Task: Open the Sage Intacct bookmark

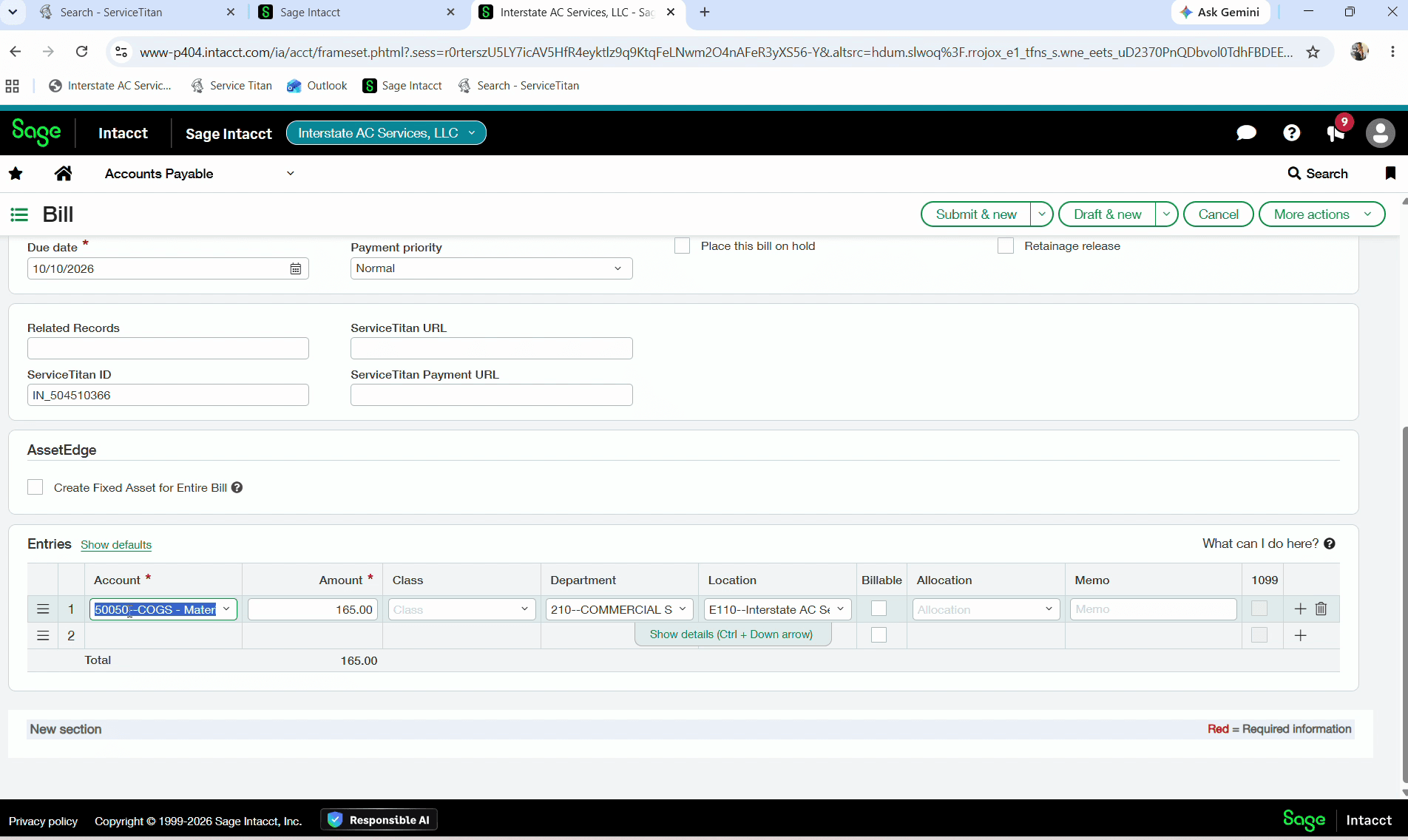Action: pos(402,86)
